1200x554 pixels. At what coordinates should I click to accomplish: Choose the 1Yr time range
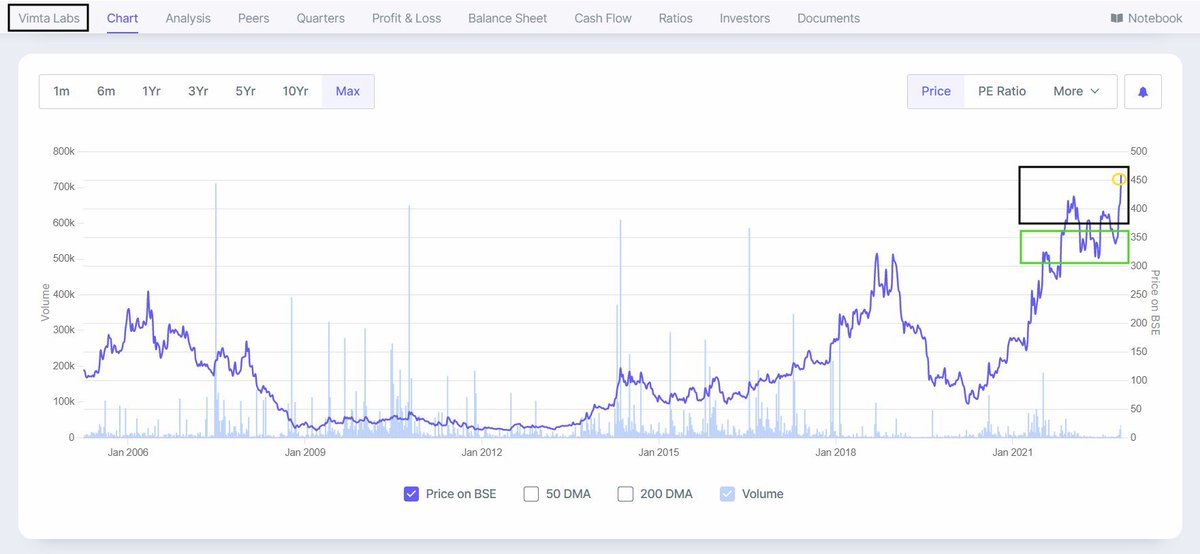pos(152,91)
